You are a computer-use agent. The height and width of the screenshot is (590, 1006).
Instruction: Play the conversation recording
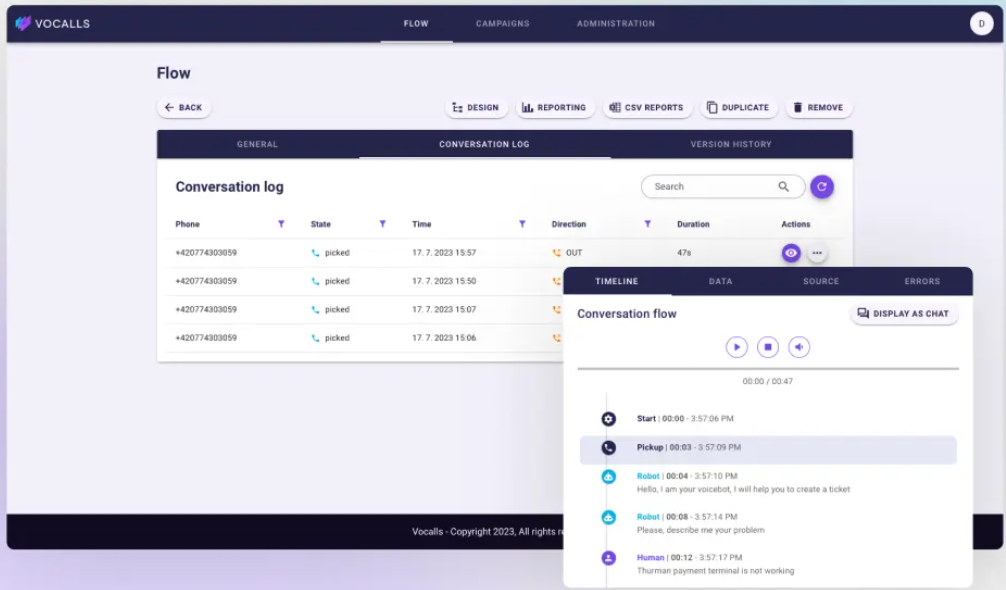pyautogui.click(x=736, y=347)
